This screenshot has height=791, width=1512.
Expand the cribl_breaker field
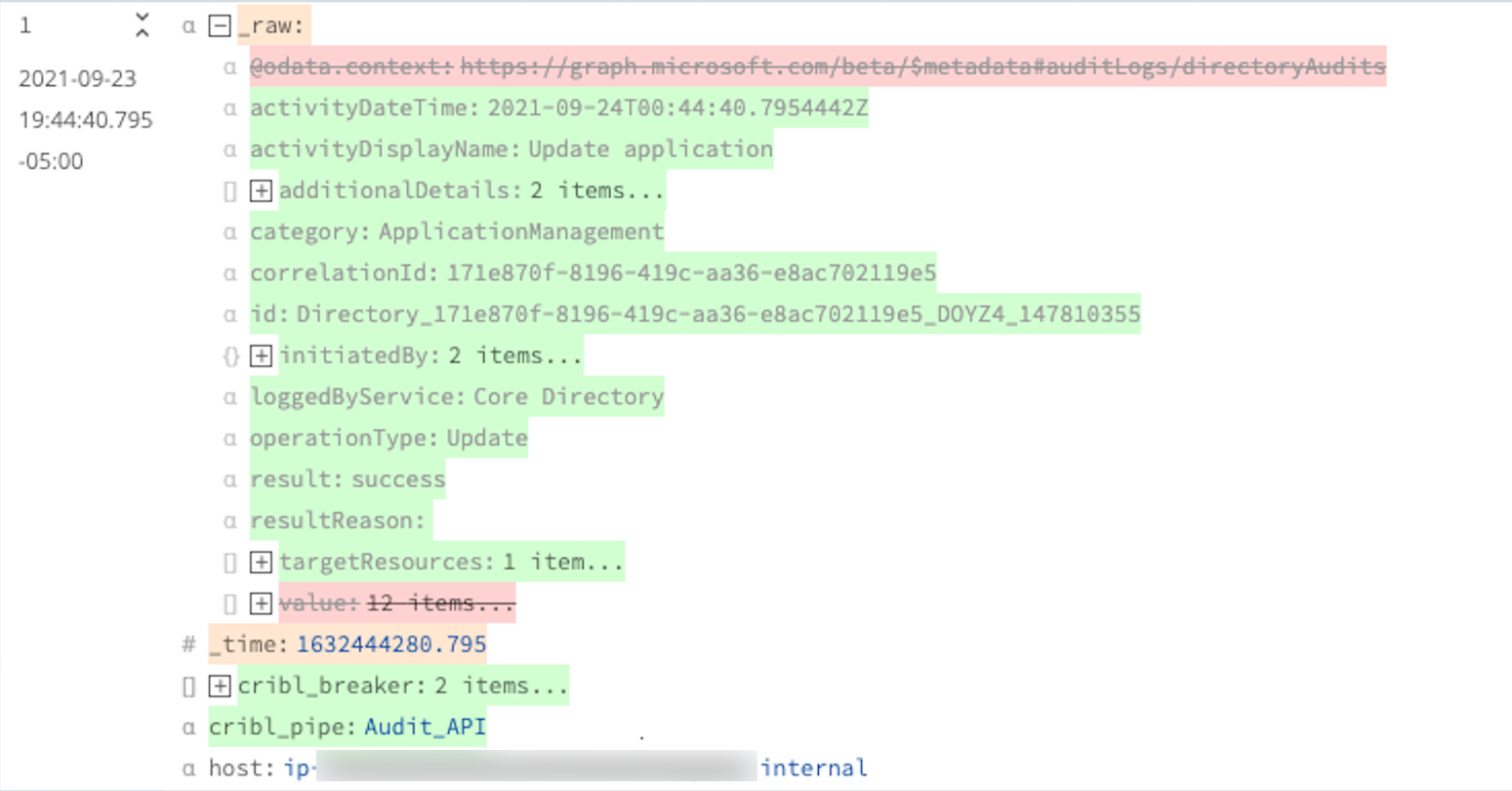point(219,685)
